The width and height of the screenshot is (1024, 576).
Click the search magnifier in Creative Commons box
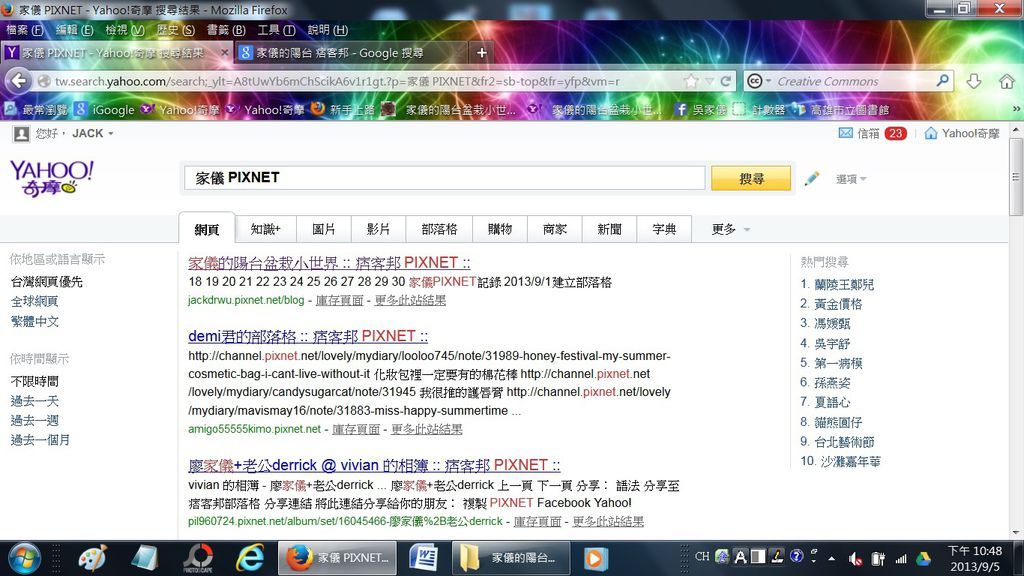pyautogui.click(x=942, y=81)
